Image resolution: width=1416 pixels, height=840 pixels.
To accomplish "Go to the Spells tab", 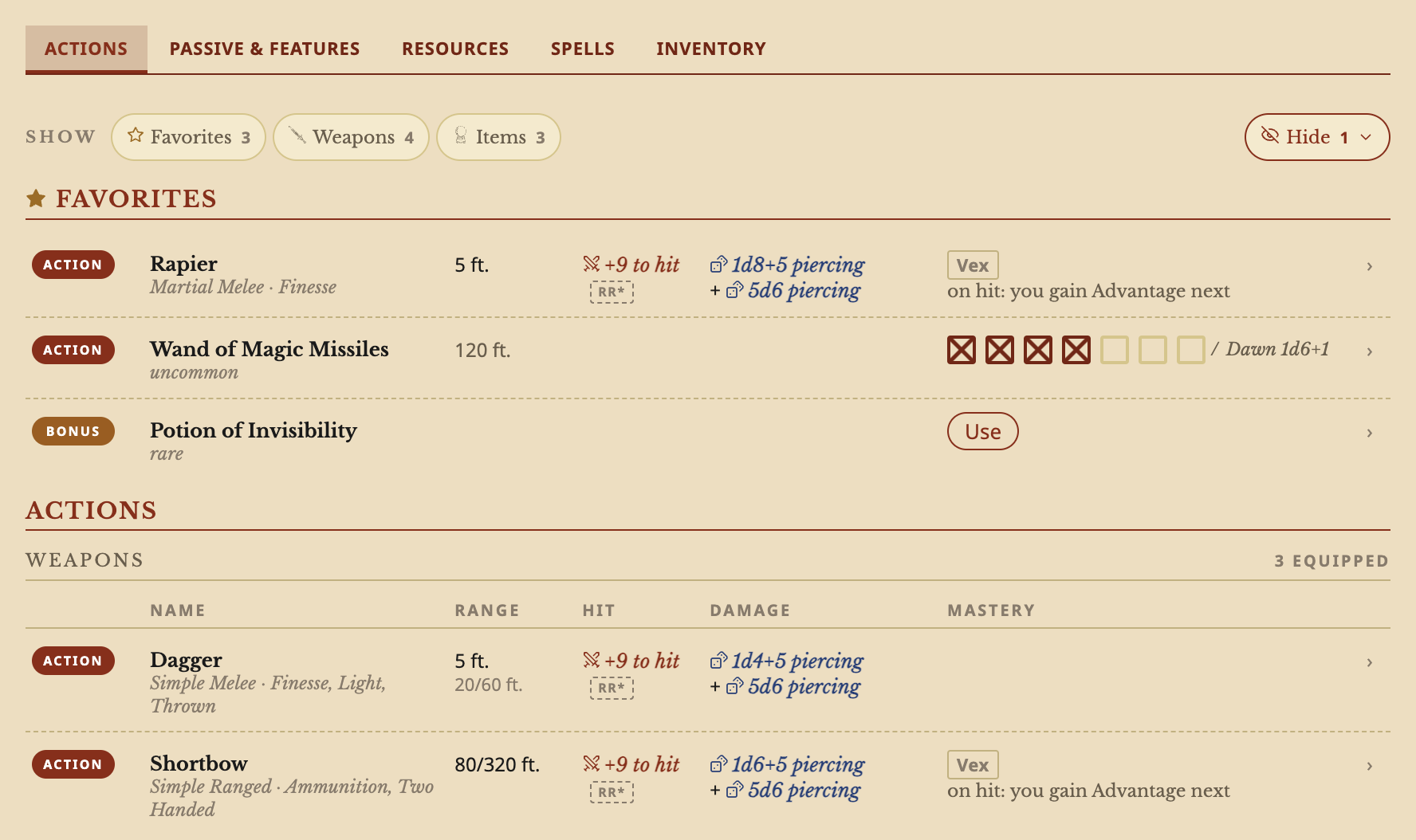I will click(x=583, y=49).
